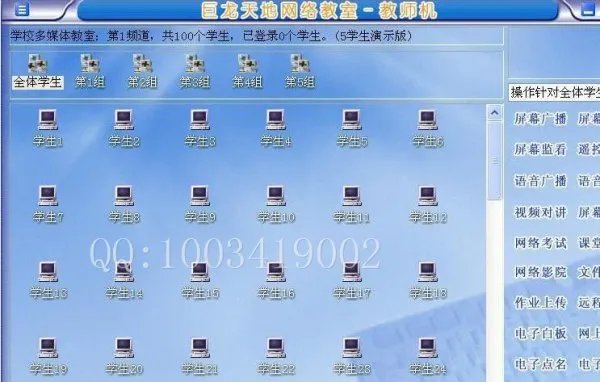Screen dimensions: 600x382
Task: Open 网络影院 network cinema
Action: click(540, 273)
